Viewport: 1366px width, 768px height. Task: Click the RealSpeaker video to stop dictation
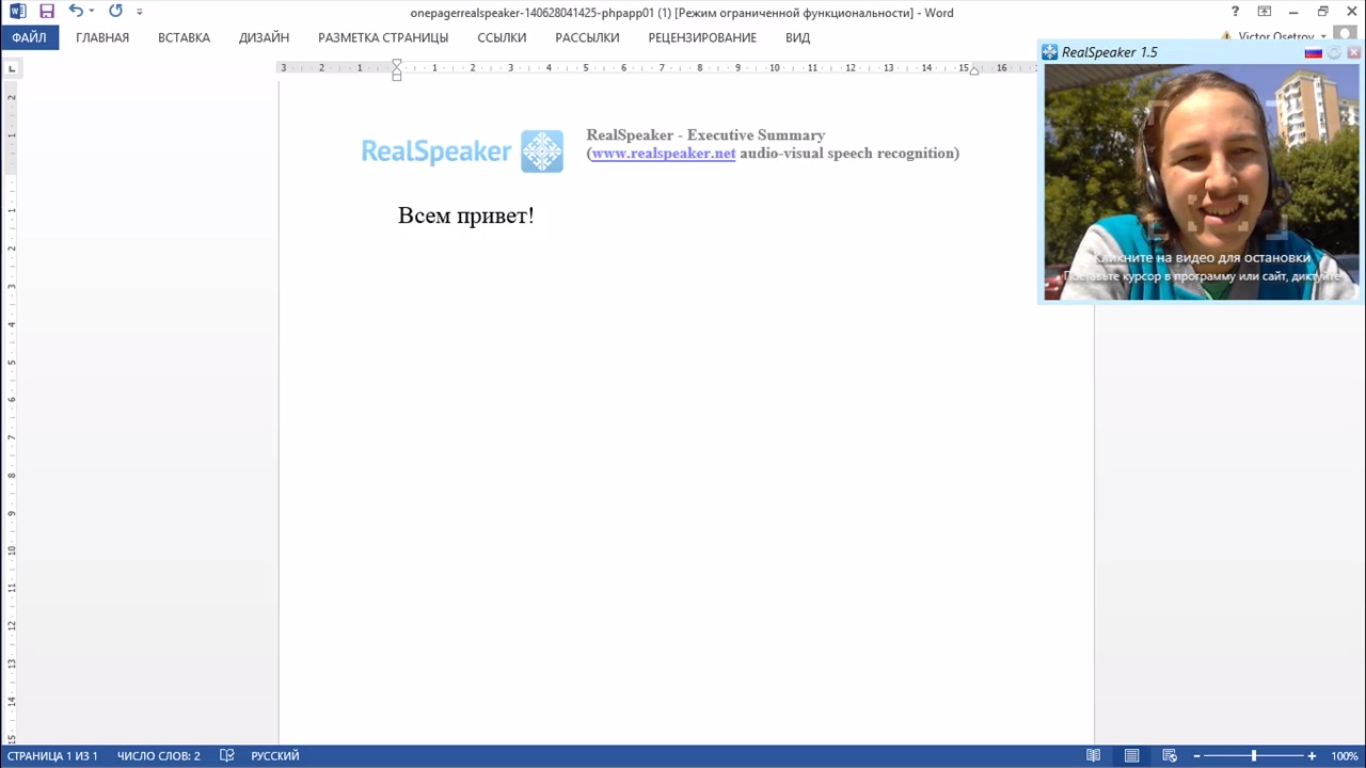click(x=1202, y=183)
